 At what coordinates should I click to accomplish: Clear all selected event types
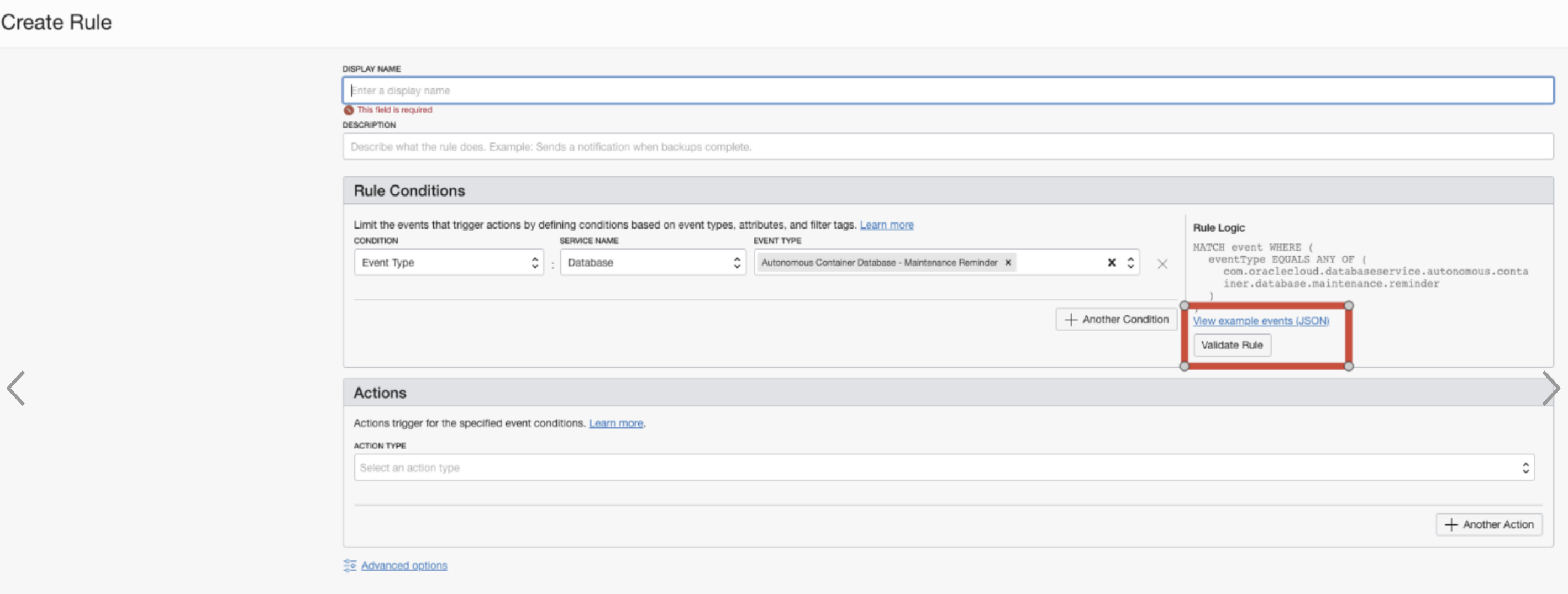pyautogui.click(x=1112, y=263)
